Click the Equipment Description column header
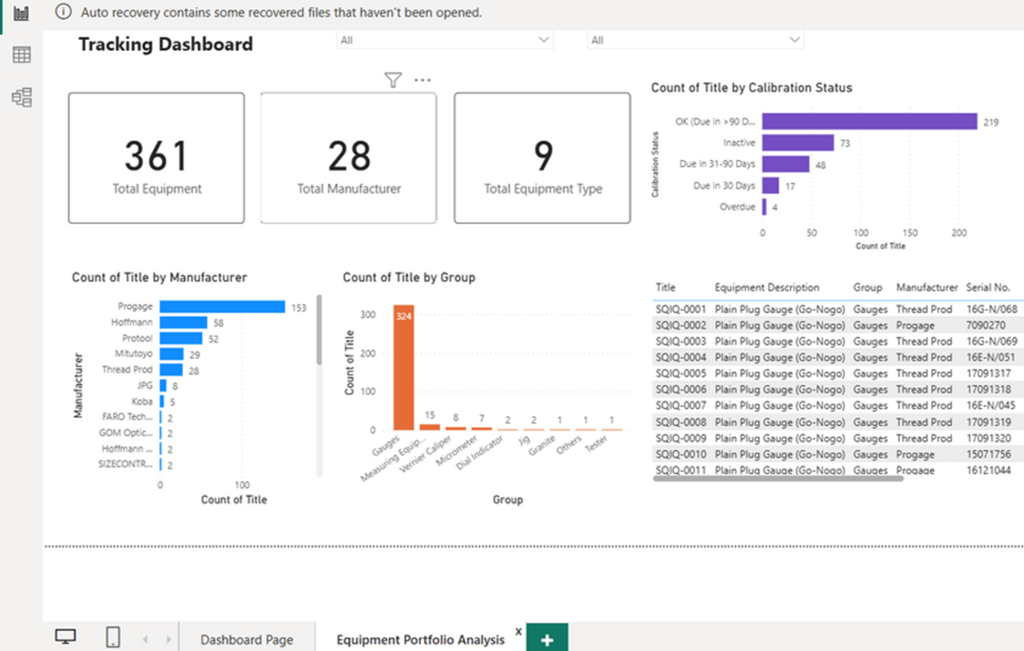1024x651 pixels. point(767,287)
